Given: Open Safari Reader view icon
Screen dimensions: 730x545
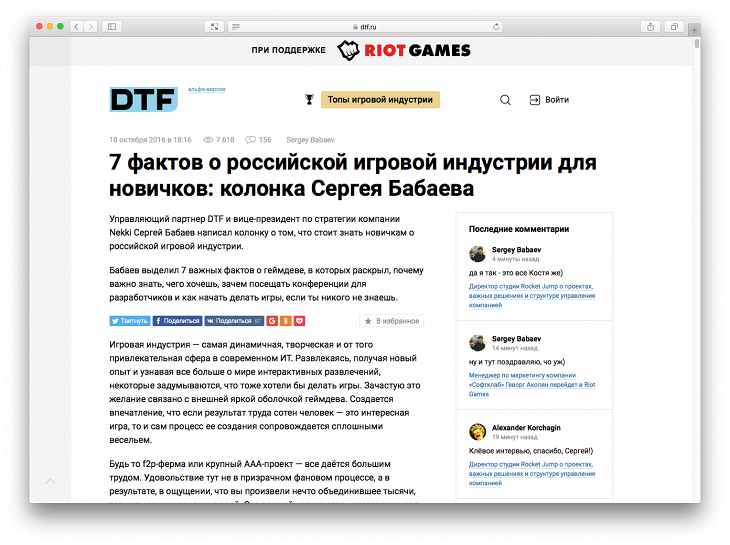Looking at the screenshot, I should [236, 26].
